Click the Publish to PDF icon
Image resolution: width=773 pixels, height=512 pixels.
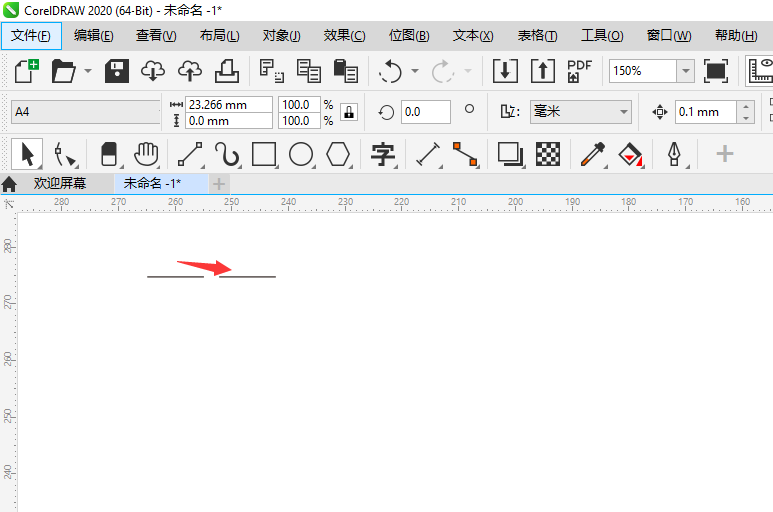(579, 71)
